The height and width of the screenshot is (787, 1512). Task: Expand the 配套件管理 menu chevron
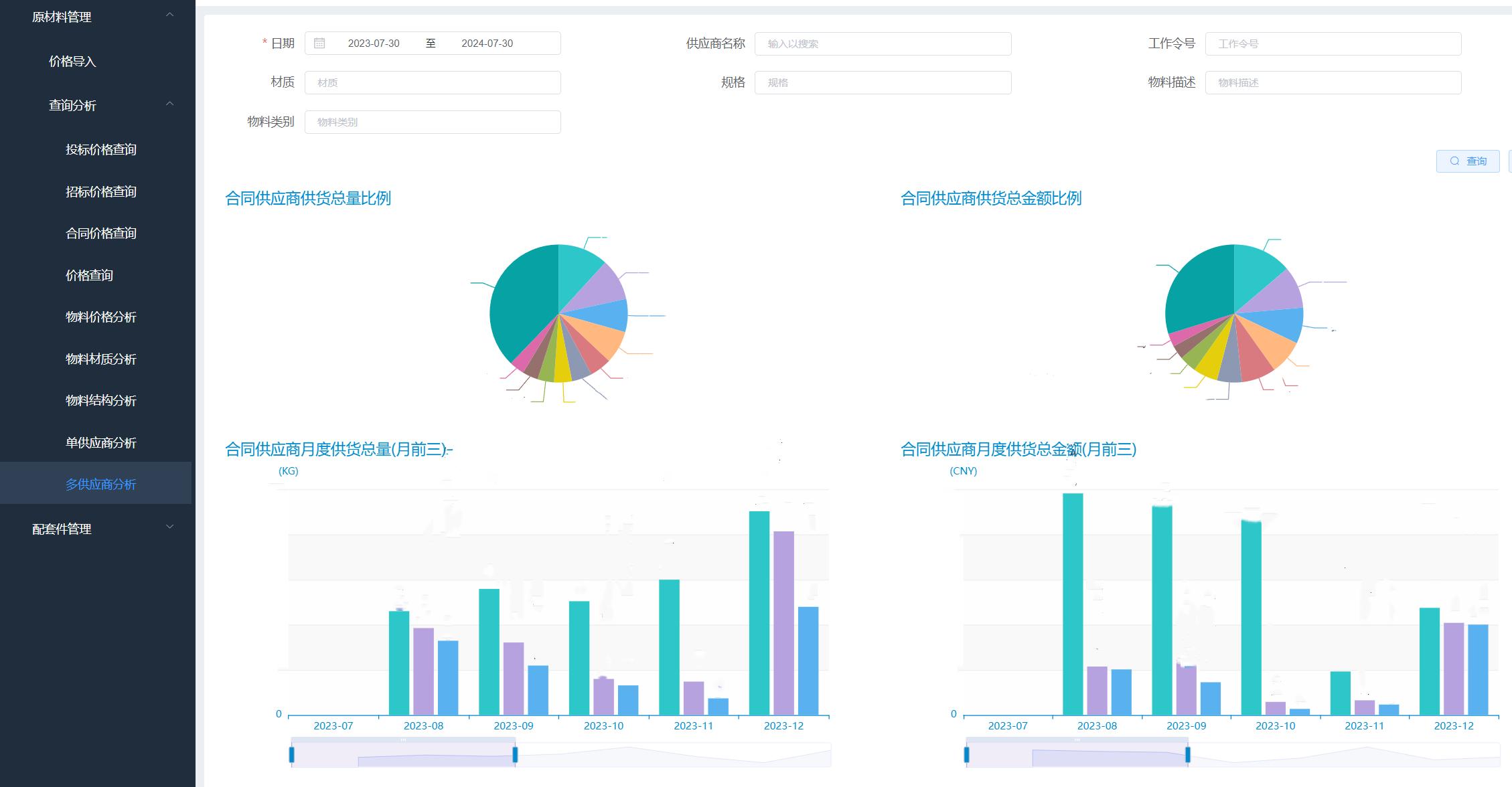(170, 527)
